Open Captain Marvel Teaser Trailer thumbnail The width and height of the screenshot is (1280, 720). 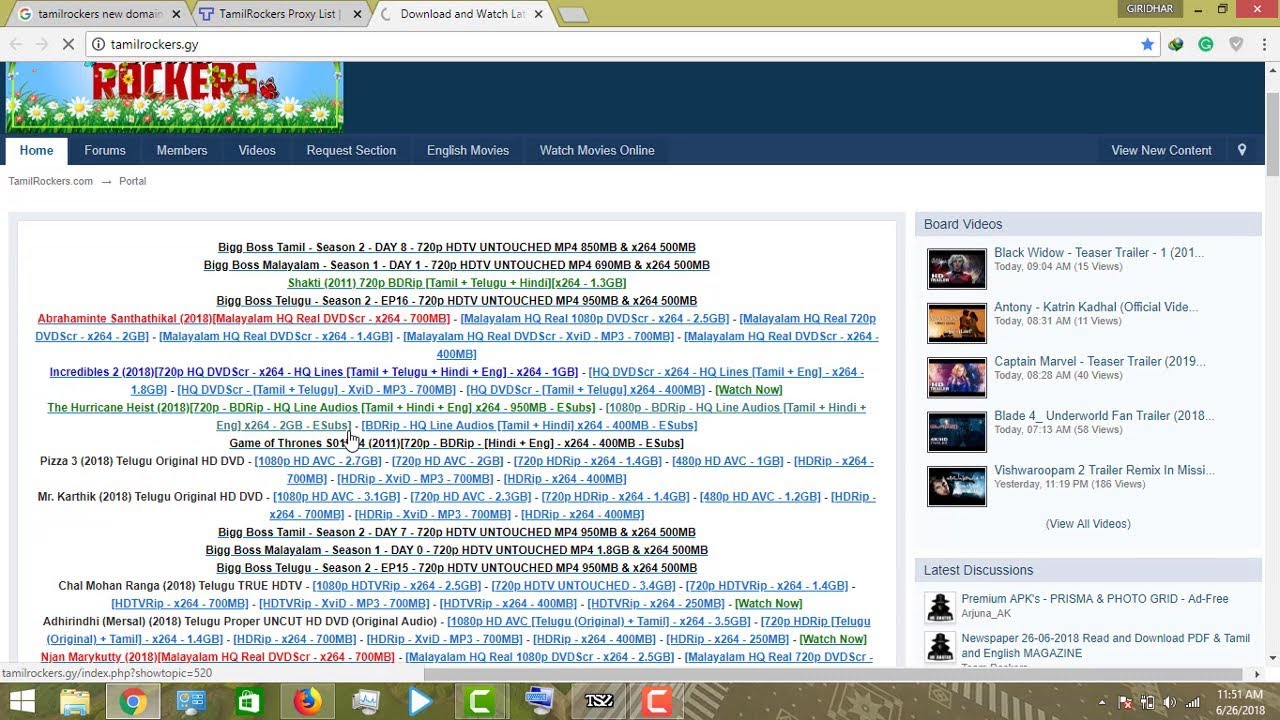click(956, 377)
